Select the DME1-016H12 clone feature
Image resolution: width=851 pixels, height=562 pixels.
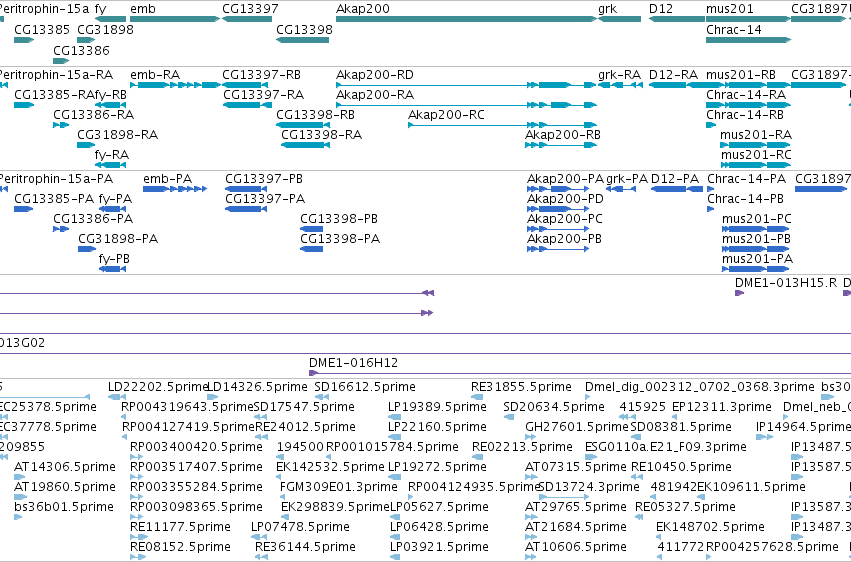(x=580, y=373)
